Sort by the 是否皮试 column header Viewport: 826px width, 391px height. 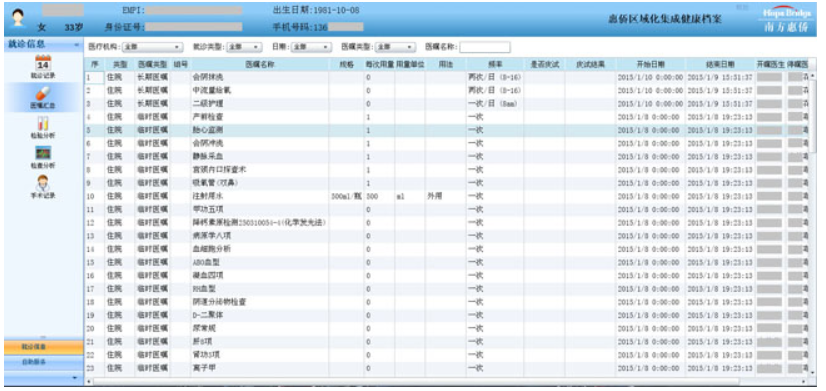click(x=544, y=64)
